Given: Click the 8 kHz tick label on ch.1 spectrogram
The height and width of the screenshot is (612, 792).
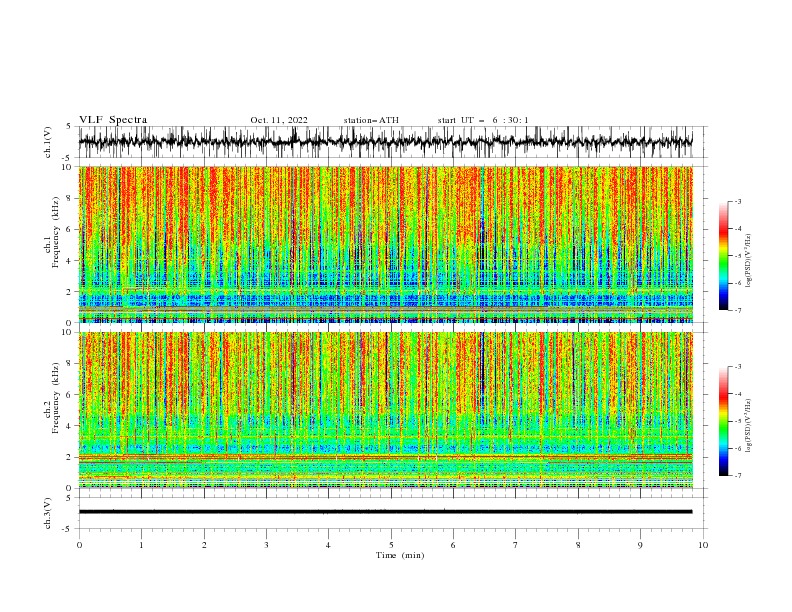Looking at the screenshot, I should [71, 198].
